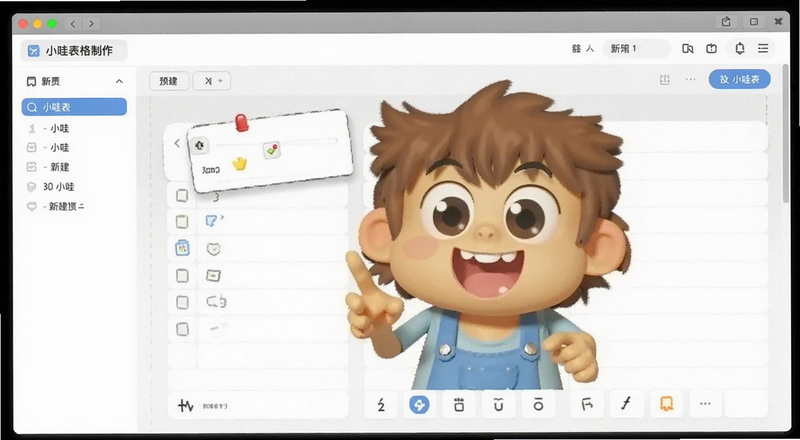Click the 预建 button
This screenshot has height=440, width=800.
point(169,81)
